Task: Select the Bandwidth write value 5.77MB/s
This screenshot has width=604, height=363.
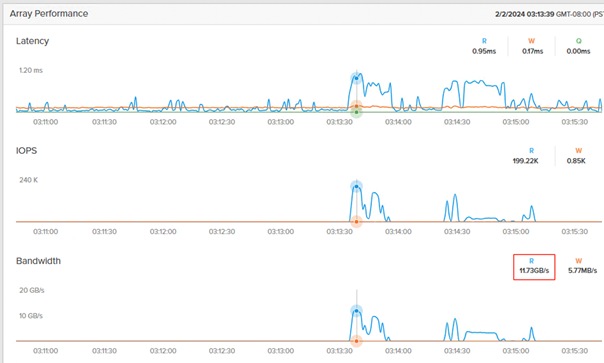Action: pos(582,271)
